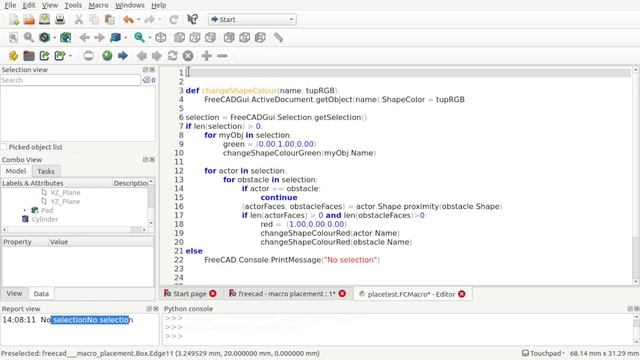Screen dimensions: 640x360
Task: Set front view cube icon
Action: pyautogui.click(x=179, y=38)
